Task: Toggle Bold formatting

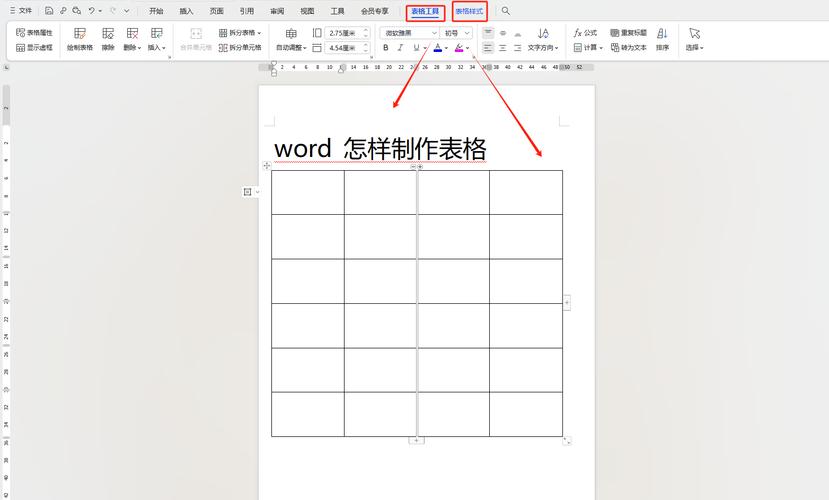Action: pyautogui.click(x=385, y=48)
